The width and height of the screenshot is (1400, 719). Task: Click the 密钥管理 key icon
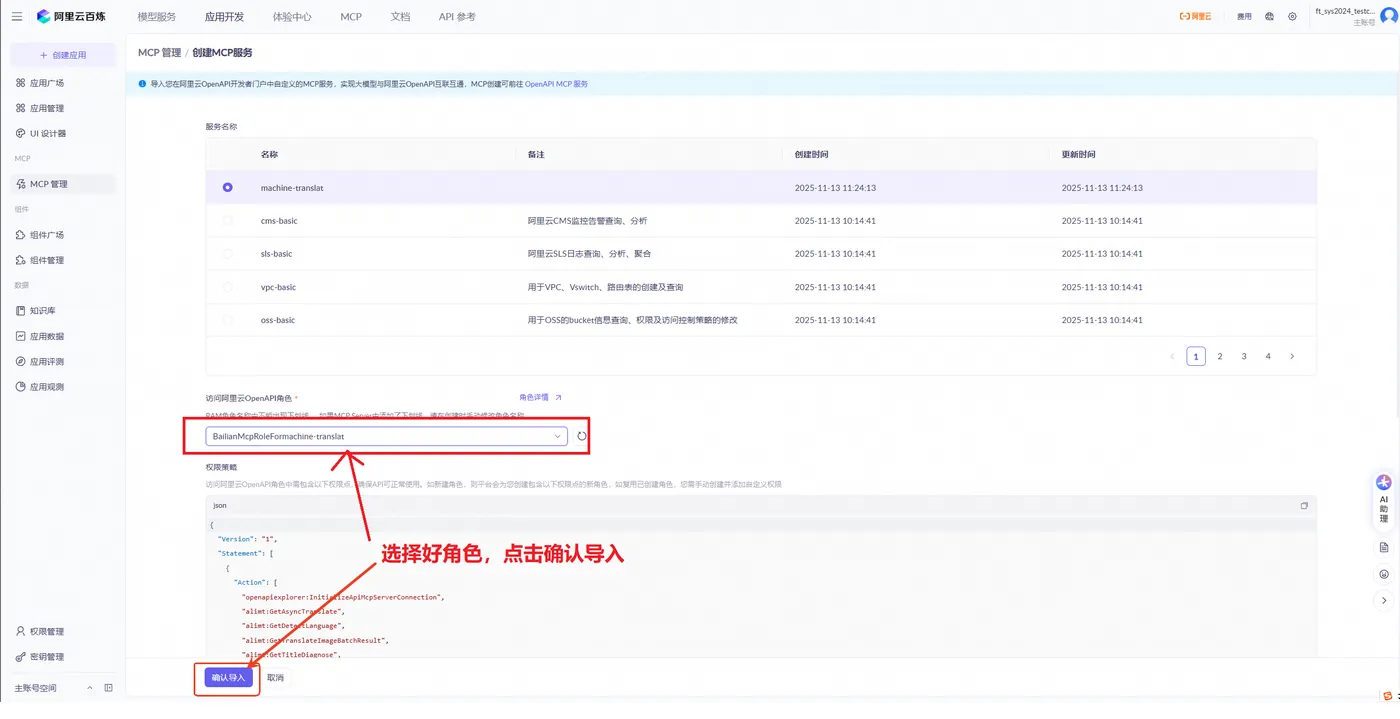click(20, 657)
